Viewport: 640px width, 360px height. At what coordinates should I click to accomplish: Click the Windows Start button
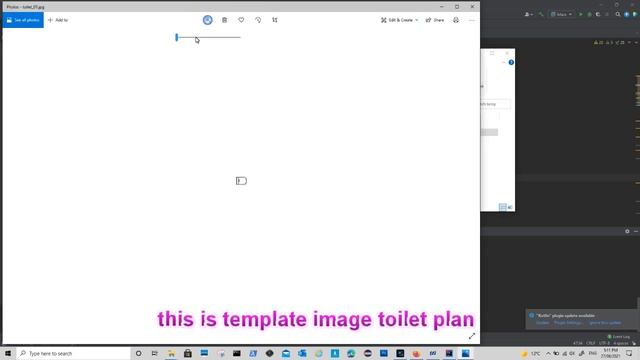8,353
